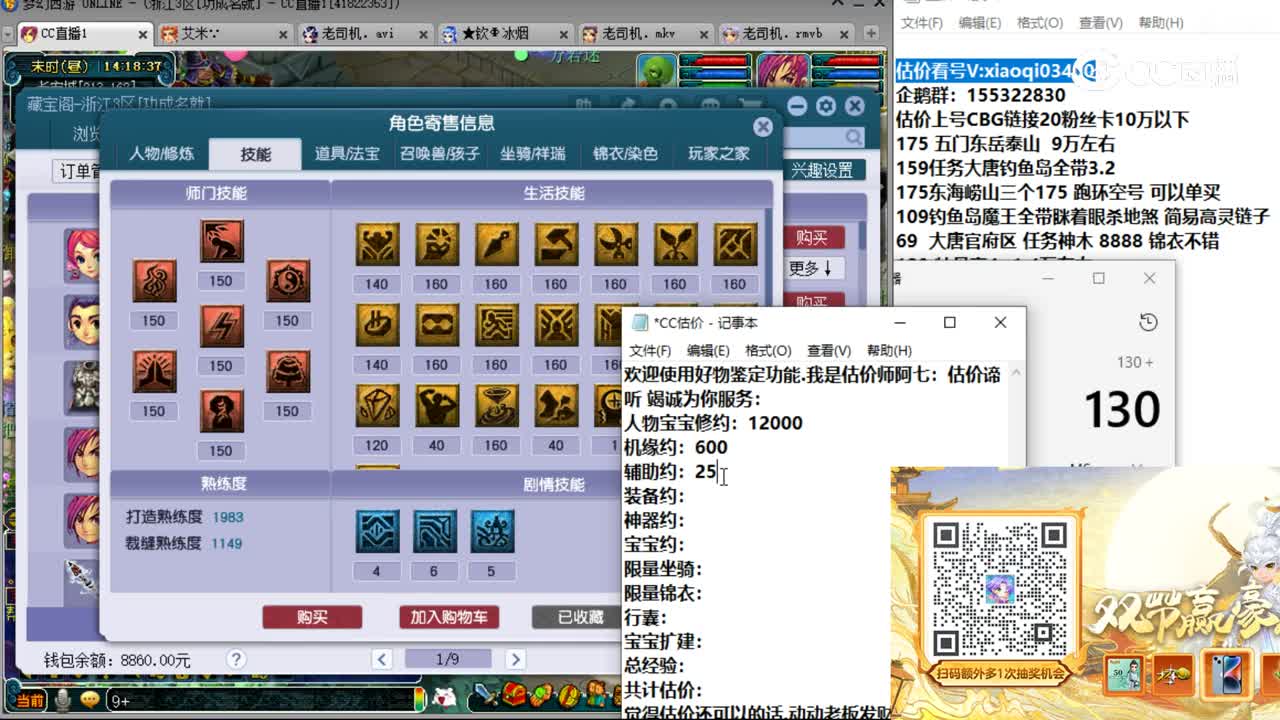Go to the next page arrow

(515, 659)
